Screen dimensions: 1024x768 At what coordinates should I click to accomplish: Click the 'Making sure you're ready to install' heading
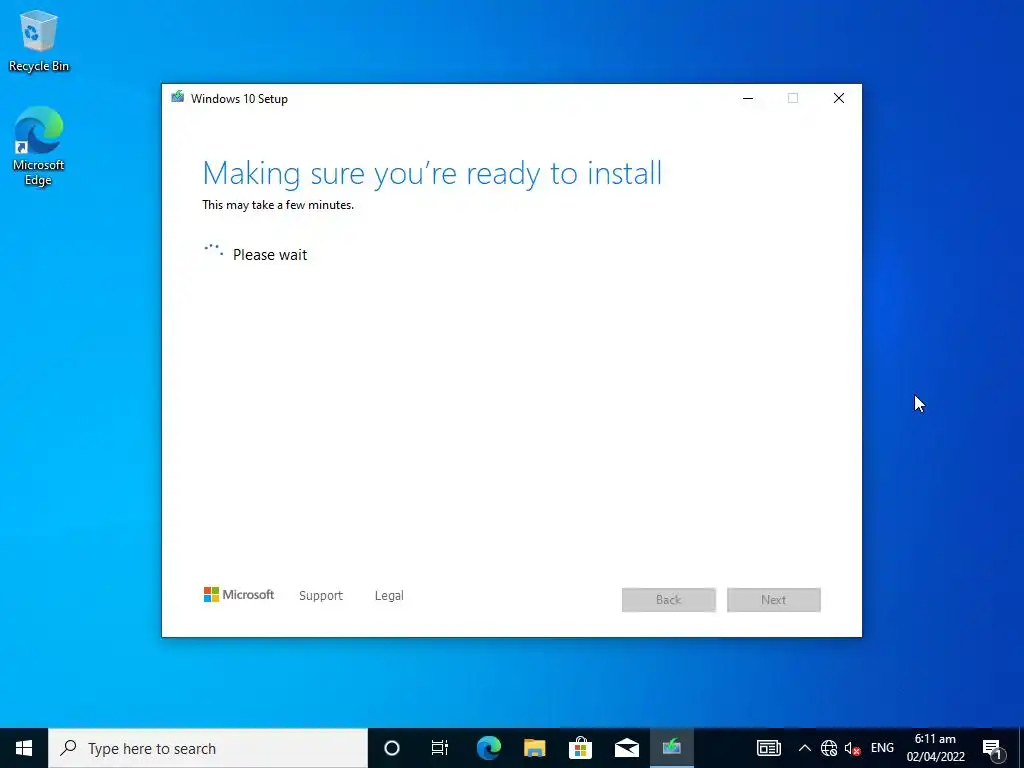(432, 174)
